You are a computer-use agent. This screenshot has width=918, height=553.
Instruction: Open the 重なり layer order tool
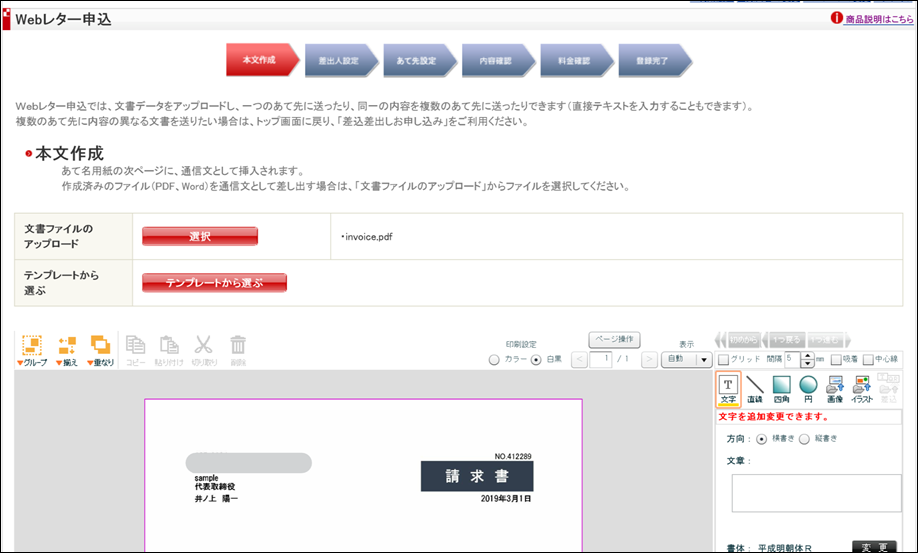click(101, 351)
